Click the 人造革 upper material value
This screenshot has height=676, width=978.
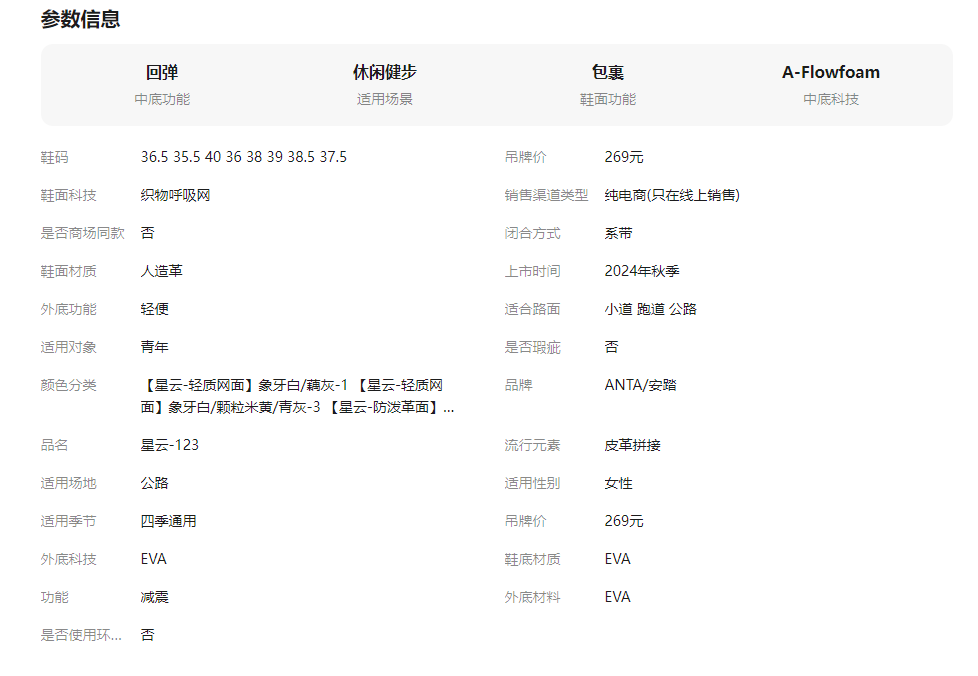coord(161,271)
